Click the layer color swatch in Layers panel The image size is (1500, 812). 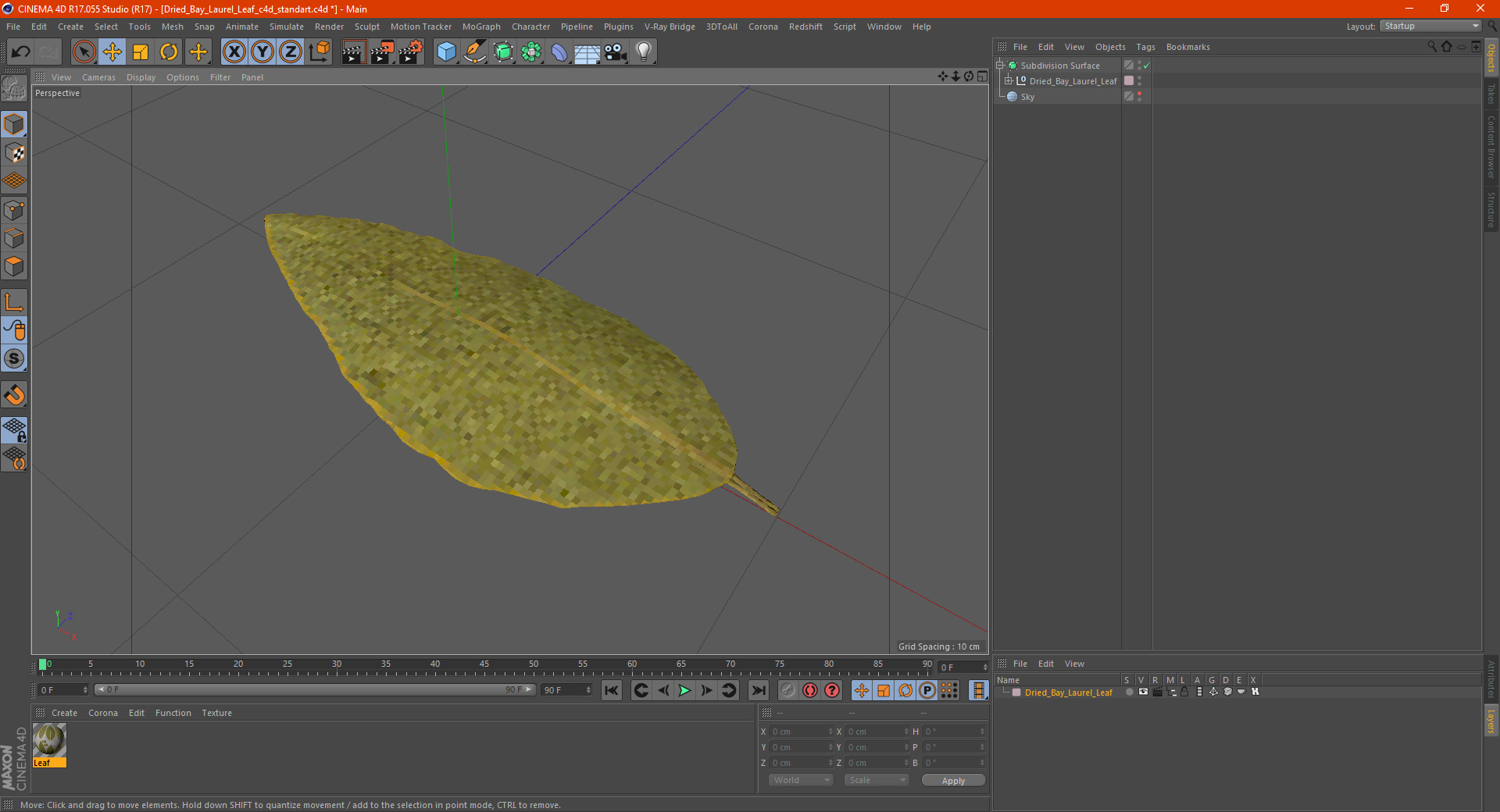(x=1016, y=693)
